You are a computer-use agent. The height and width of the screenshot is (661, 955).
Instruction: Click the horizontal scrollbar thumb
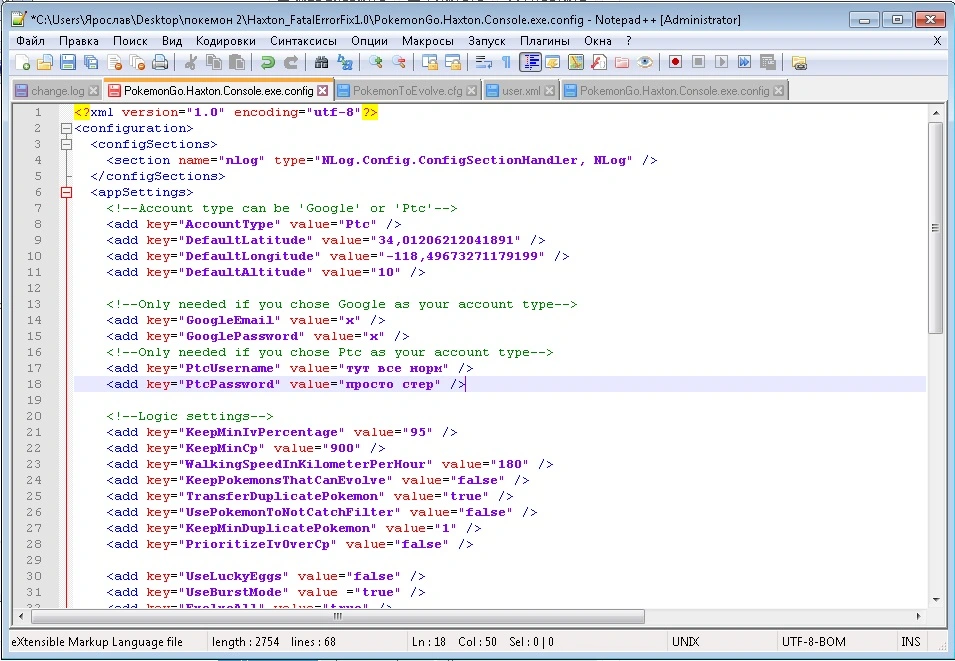(338, 617)
